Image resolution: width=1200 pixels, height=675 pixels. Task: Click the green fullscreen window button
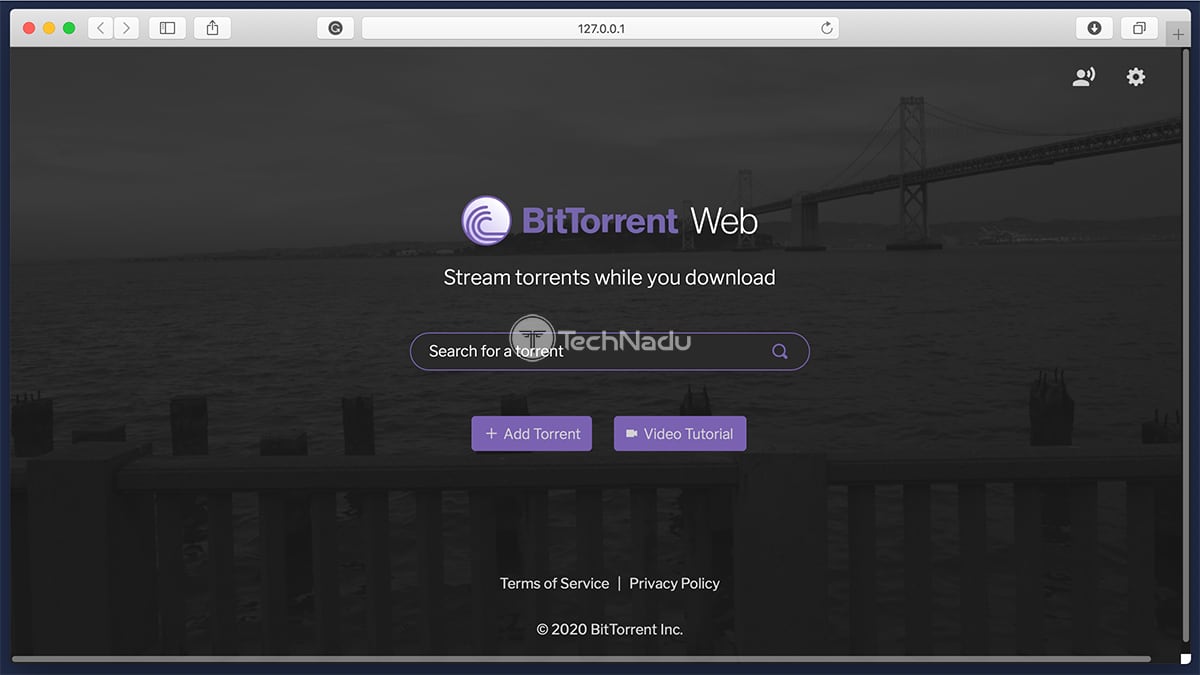tap(69, 28)
